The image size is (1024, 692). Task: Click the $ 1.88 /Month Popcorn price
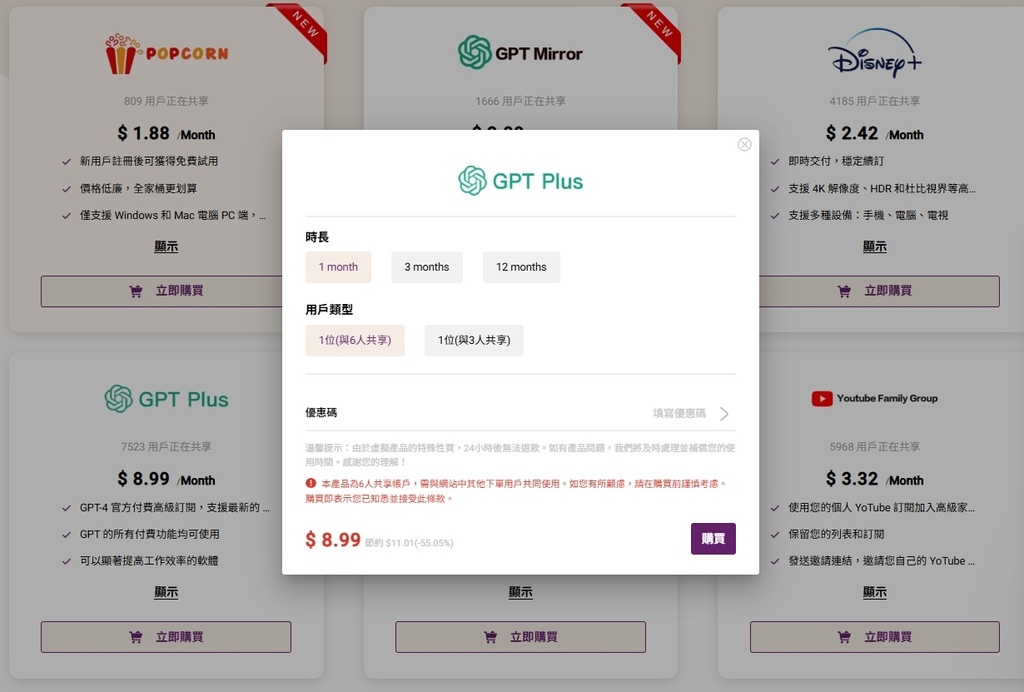tap(167, 134)
